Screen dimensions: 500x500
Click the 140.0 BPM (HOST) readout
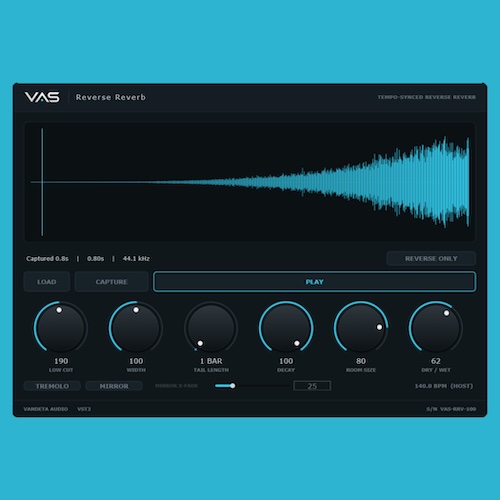(x=444, y=386)
